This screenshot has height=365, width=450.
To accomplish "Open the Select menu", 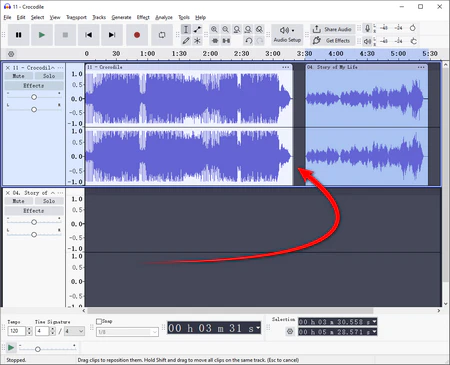I will click(x=37, y=17).
